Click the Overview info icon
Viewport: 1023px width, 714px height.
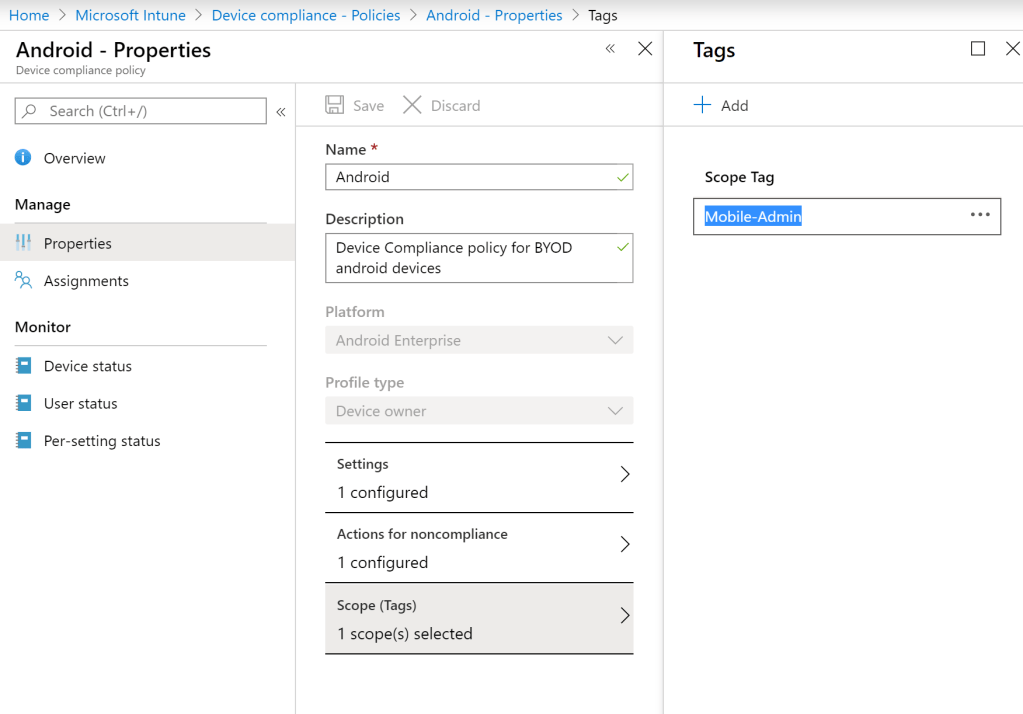pyautogui.click(x=23, y=158)
